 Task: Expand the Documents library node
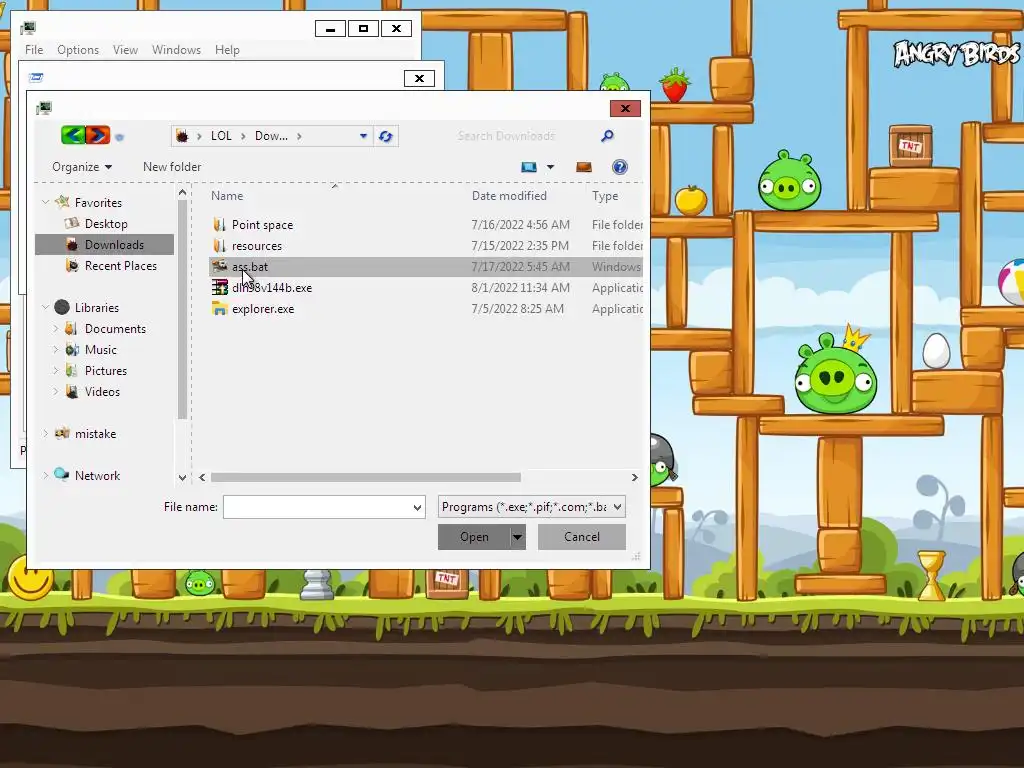point(56,328)
